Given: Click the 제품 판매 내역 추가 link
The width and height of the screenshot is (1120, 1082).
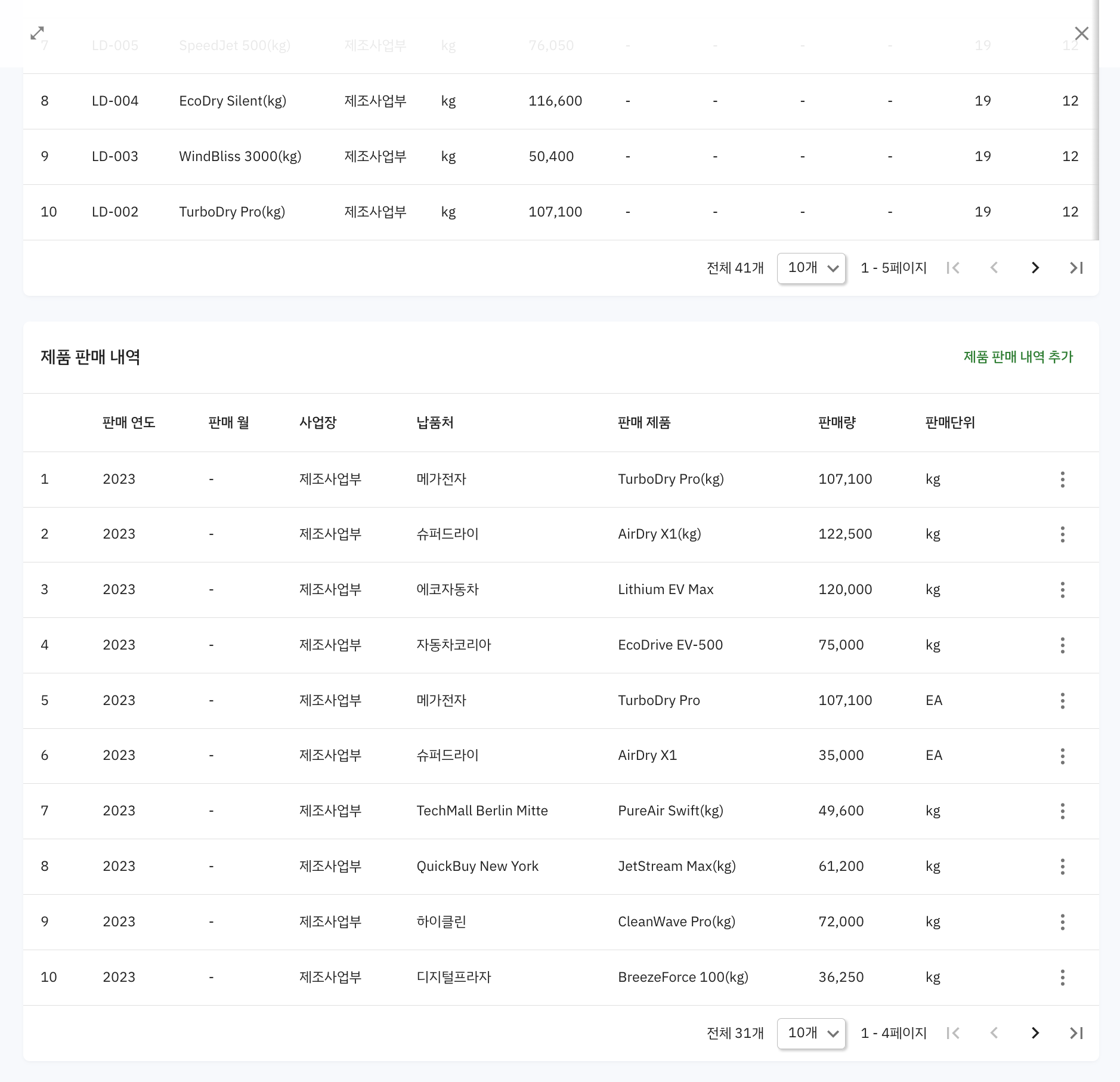Looking at the screenshot, I should click(x=1018, y=357).
